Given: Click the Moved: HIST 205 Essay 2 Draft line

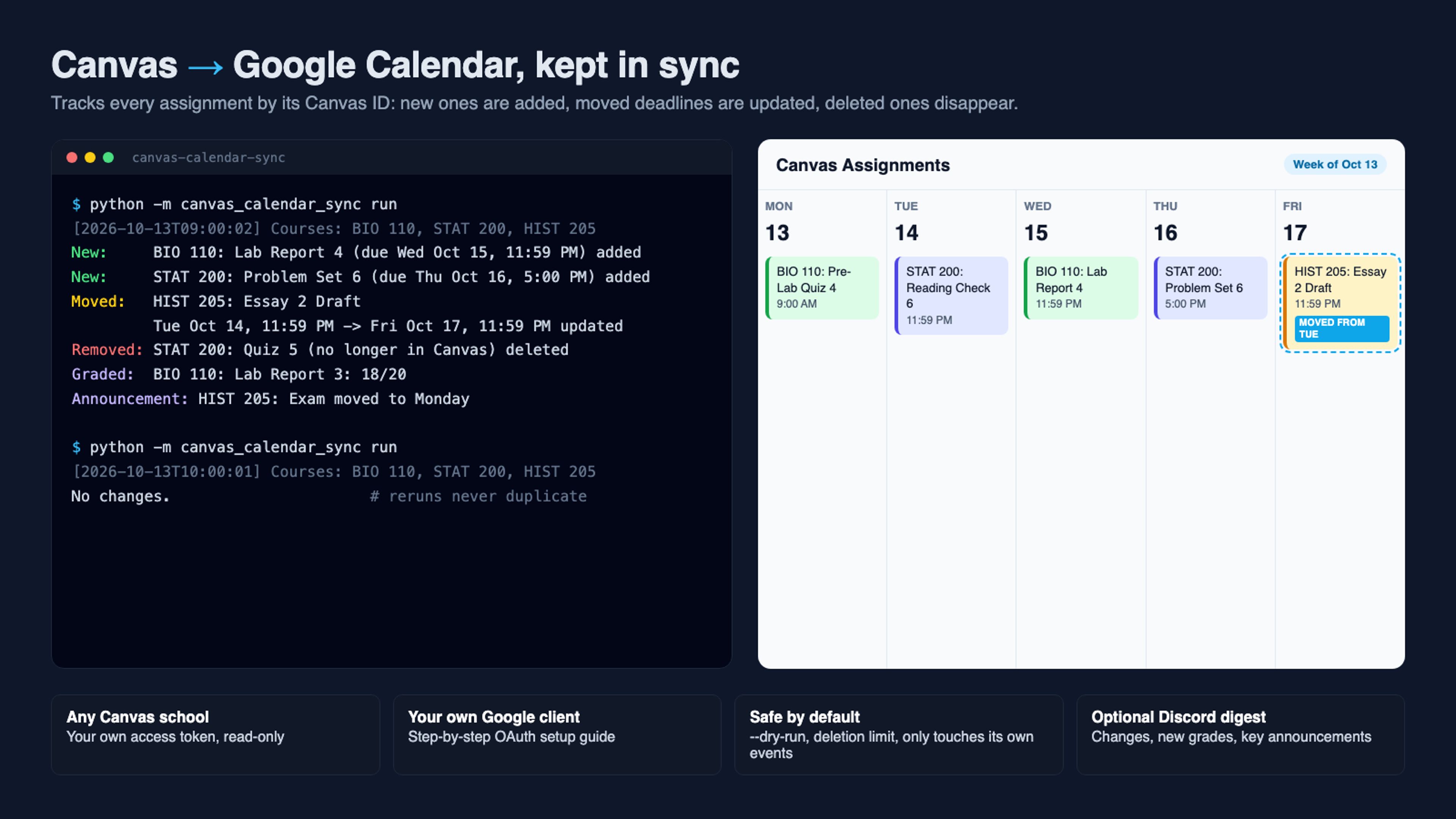Looking at the screenshot, I should point(216,301).
